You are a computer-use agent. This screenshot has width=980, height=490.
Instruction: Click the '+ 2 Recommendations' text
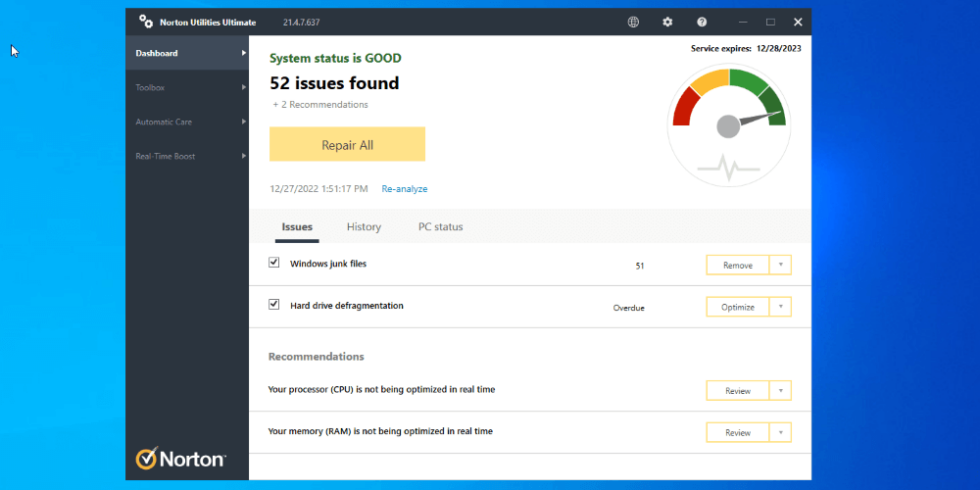pos(321,104)
